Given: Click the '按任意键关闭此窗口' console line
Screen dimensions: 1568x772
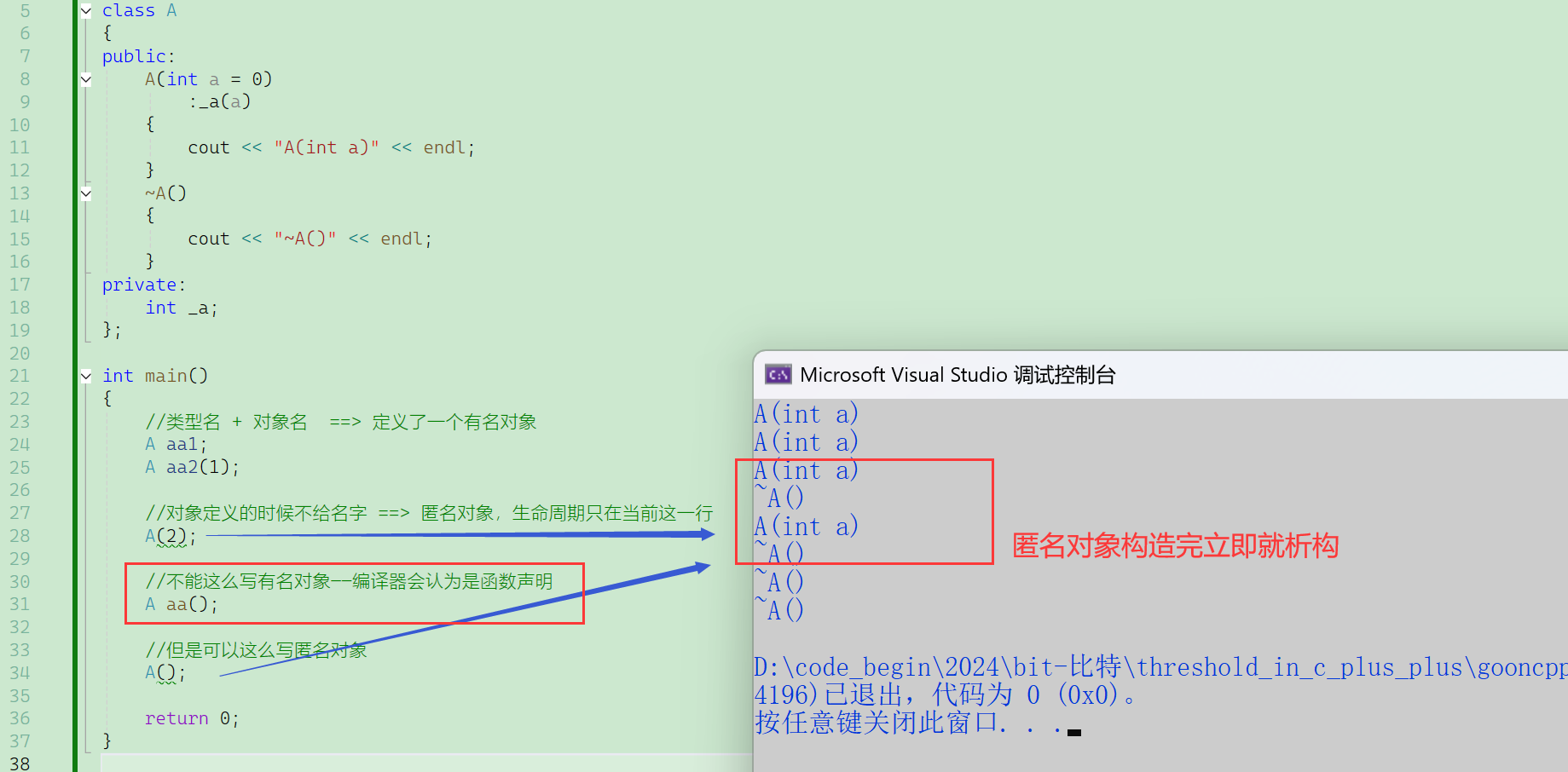Looking at the screenshot, I should point(908,723).
